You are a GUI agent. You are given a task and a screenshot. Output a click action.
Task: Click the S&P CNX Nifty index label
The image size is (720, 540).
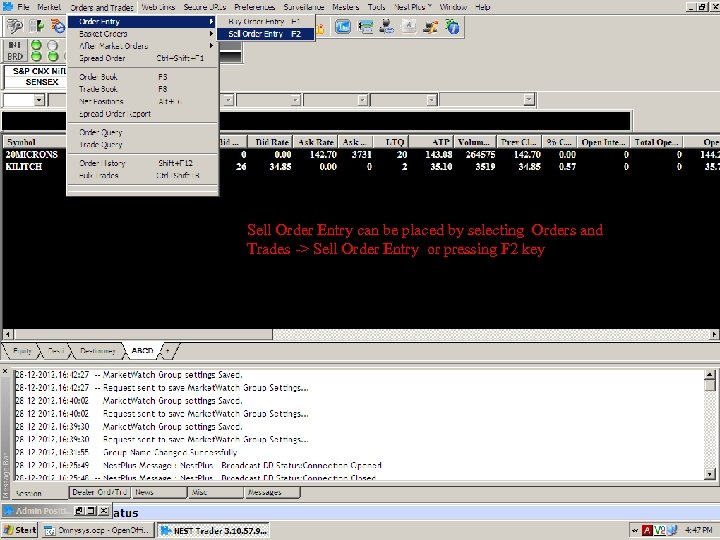pyautogui.click(x=39, y=71)
